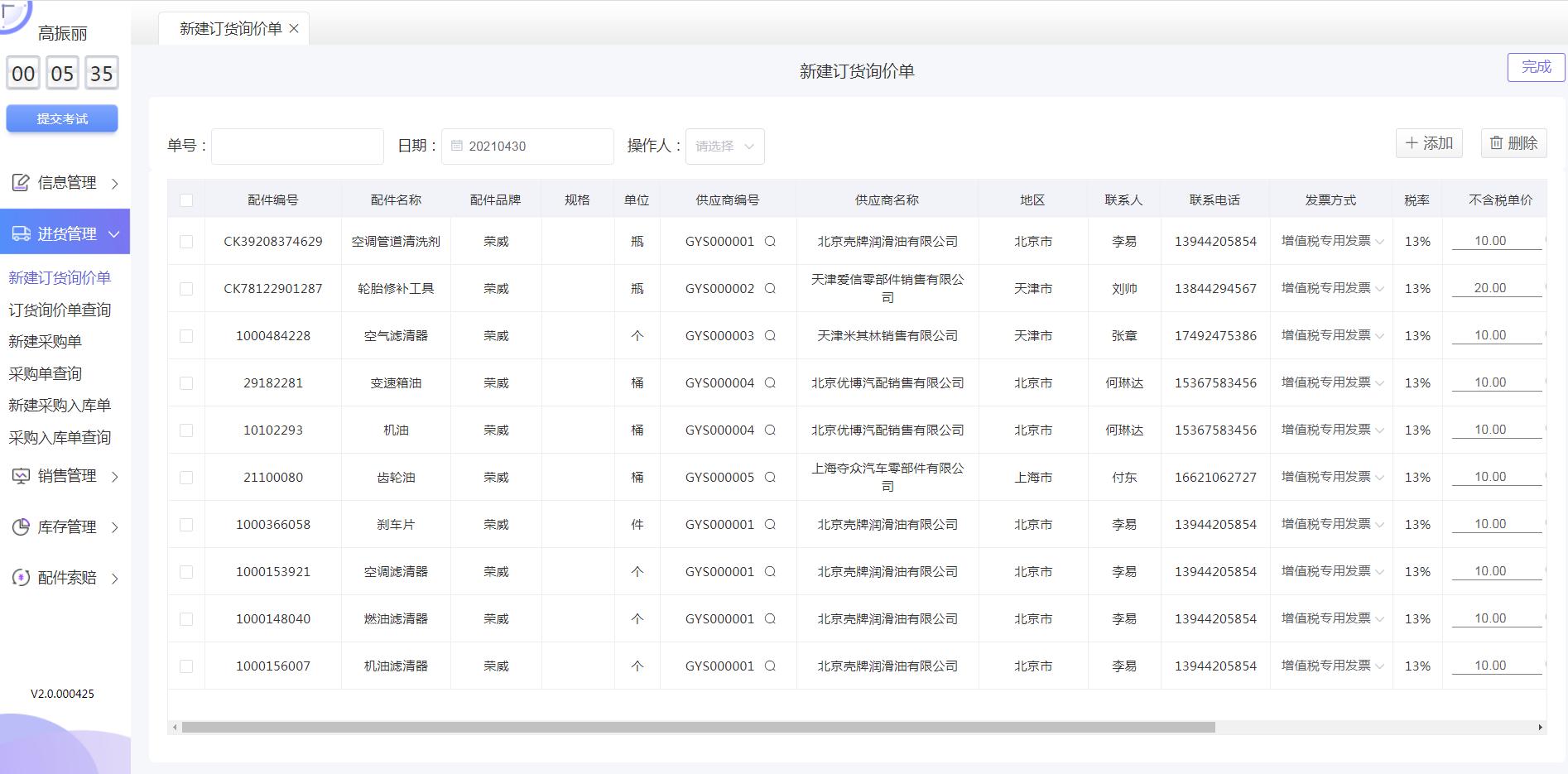
Task: Select checkbox for part 1000484228
Action: (186, 336)
